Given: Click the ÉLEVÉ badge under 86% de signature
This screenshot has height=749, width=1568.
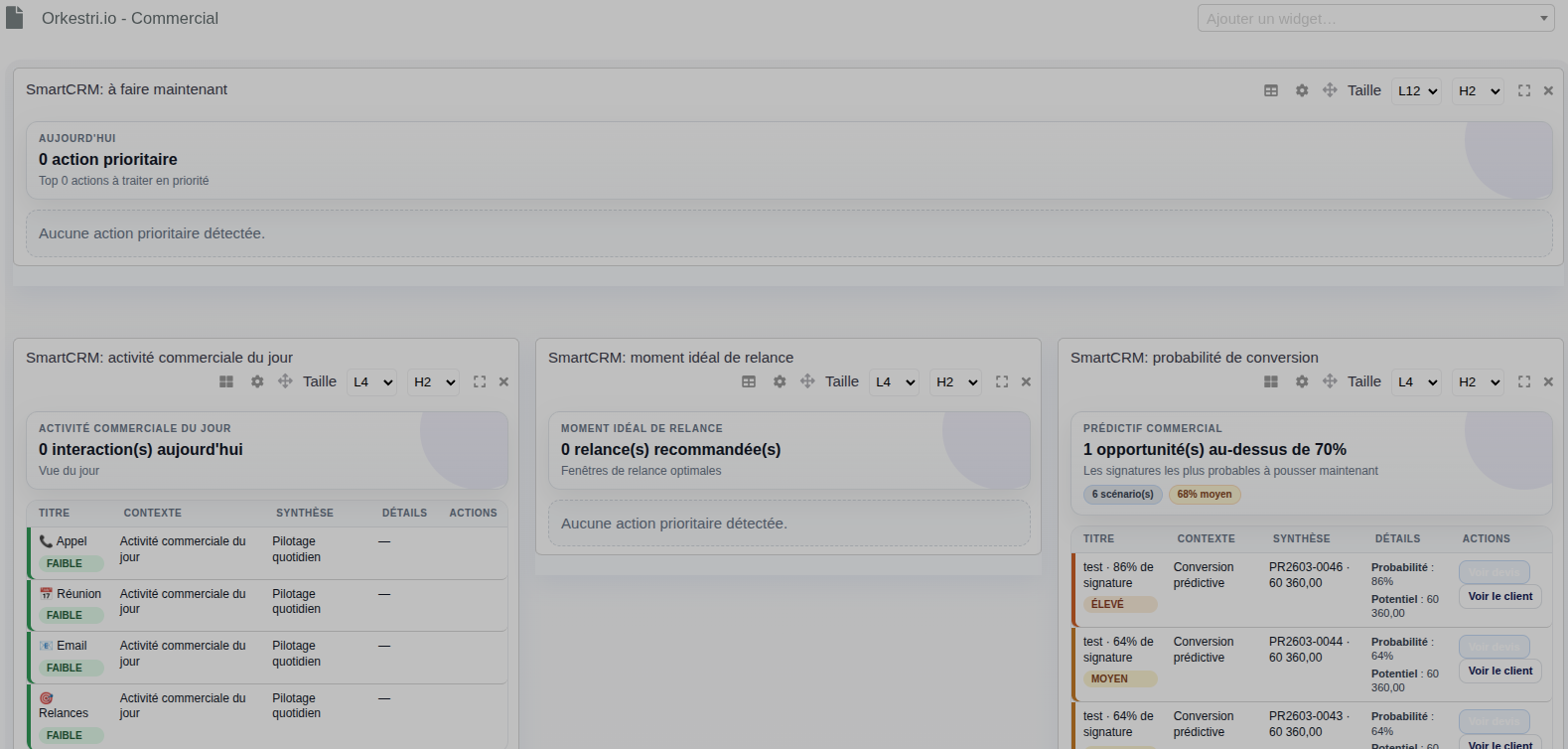Looking at the screenshot, I should (1120, 604).
